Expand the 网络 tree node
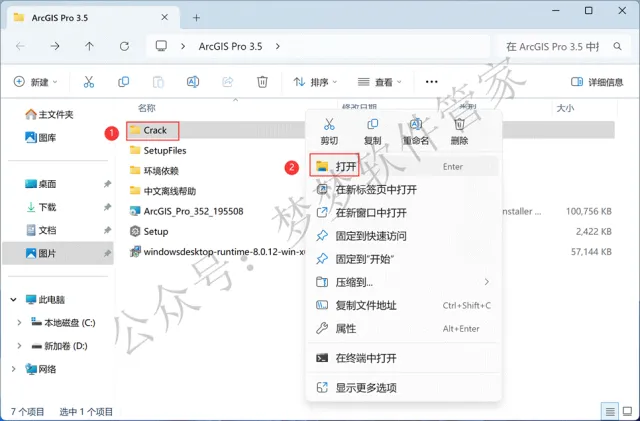640x421 pixels. click(x=13, y=369)
